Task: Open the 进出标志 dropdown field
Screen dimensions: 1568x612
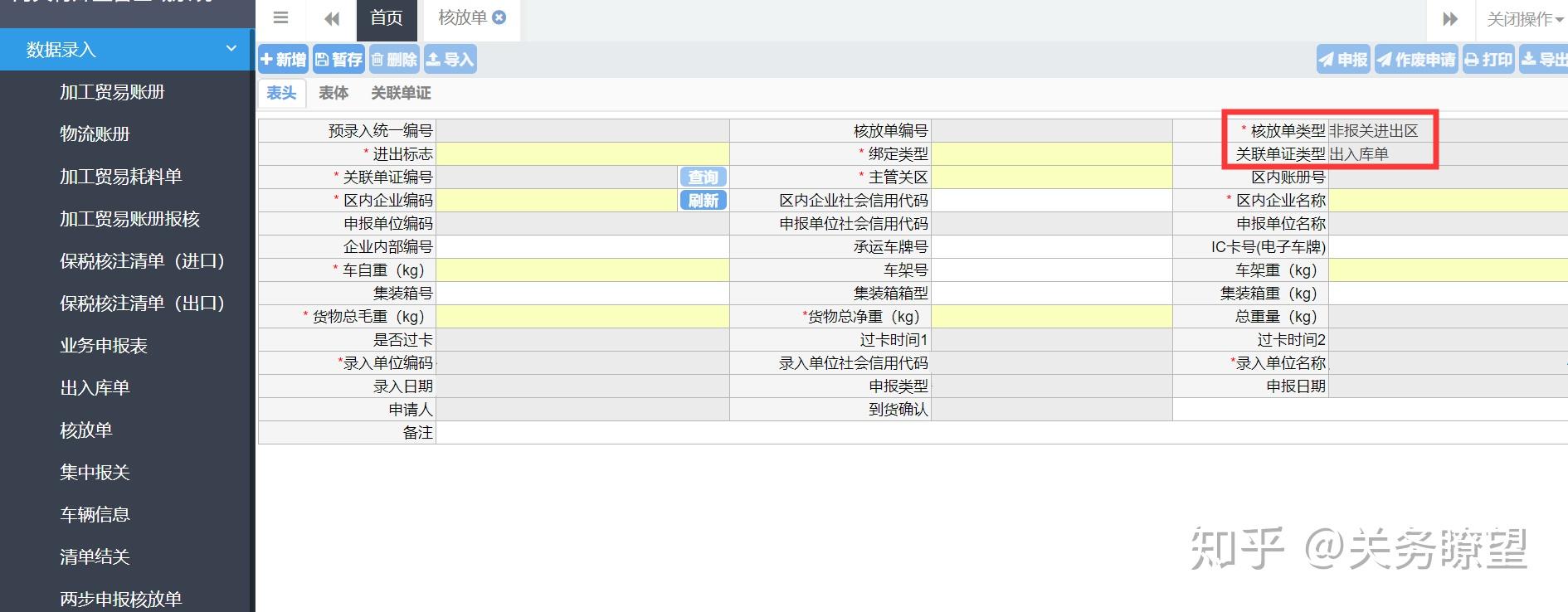Action: pos(582,154)
